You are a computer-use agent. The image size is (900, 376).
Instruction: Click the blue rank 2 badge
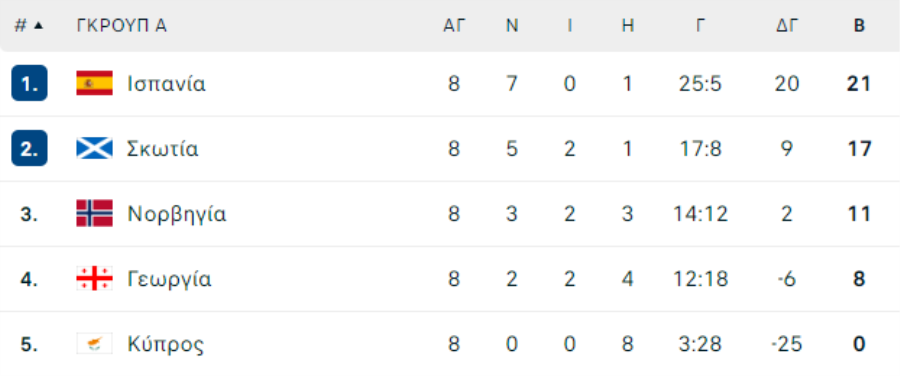[29, 148]
